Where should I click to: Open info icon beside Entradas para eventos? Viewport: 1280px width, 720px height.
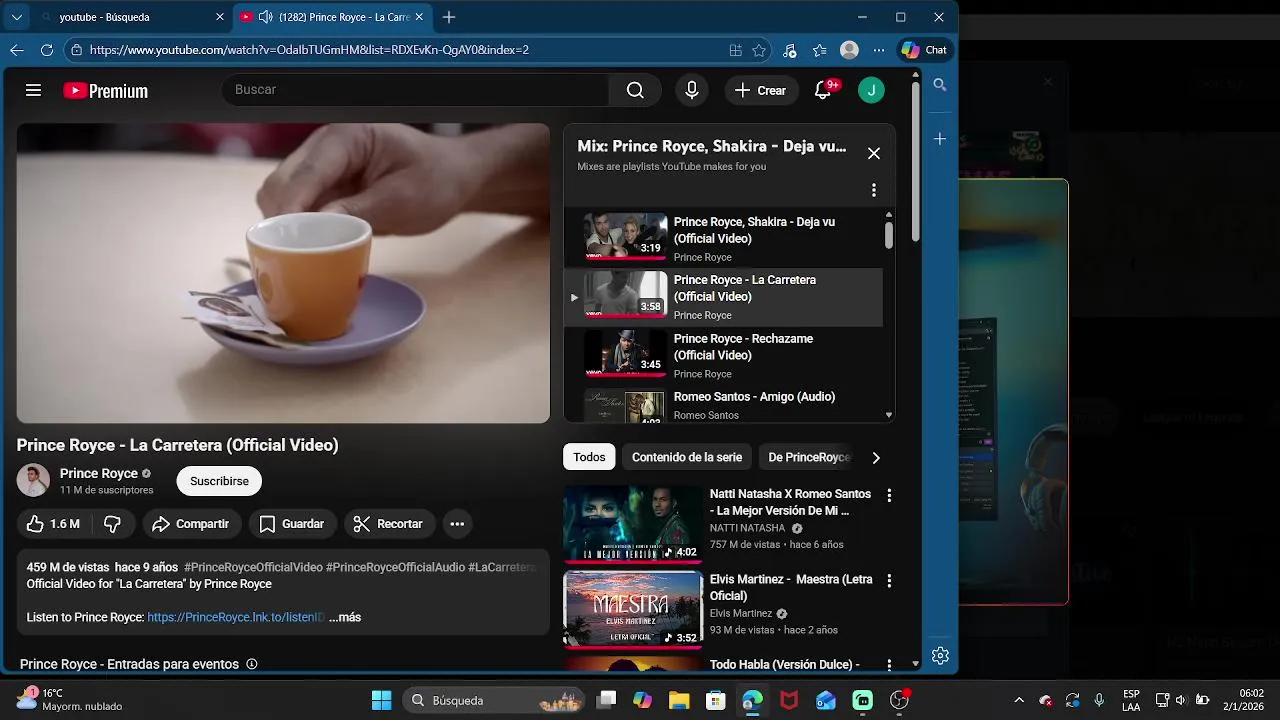click(252, 664)
